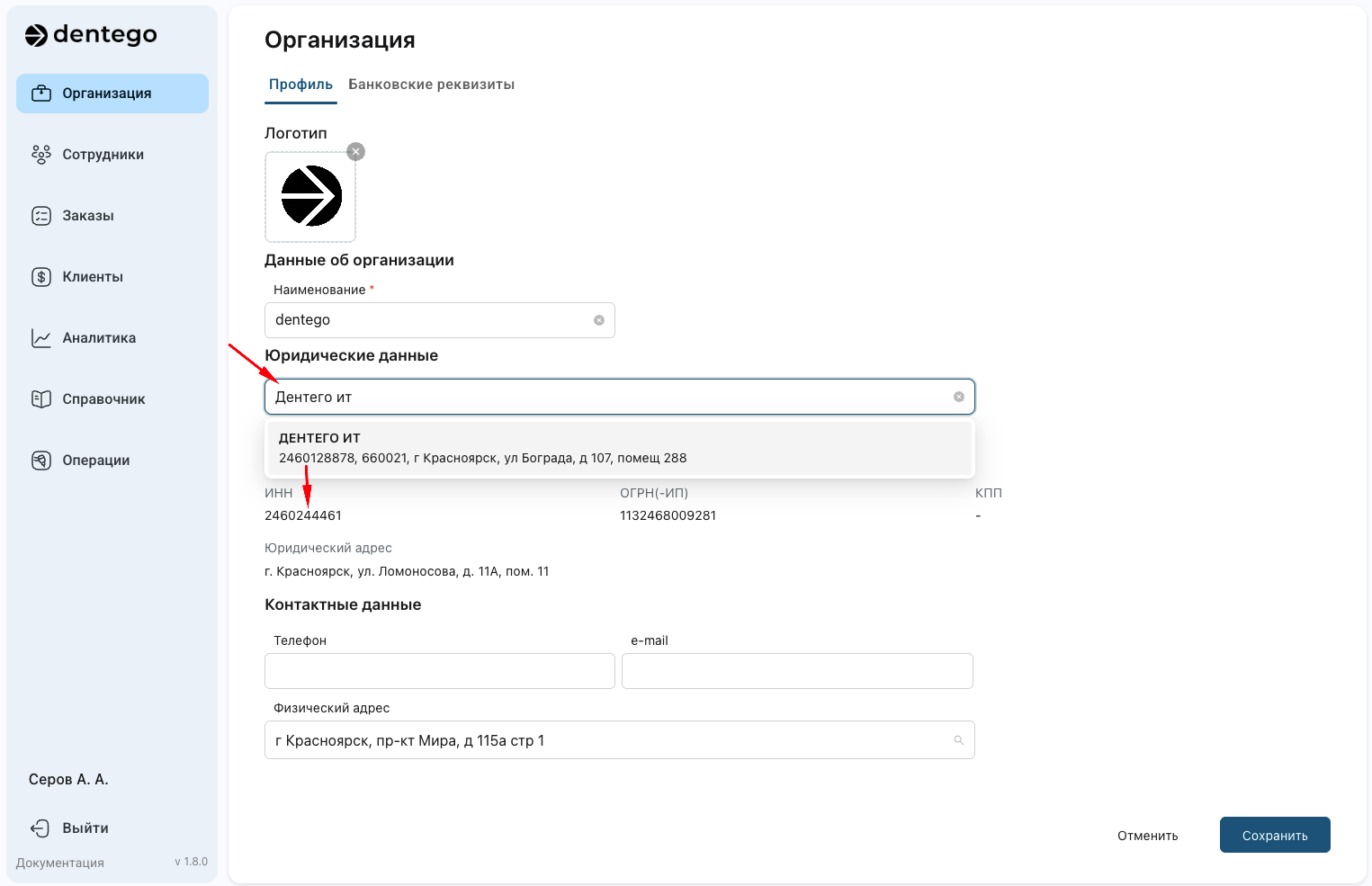Screen dimensions: 1372x886
Task: Open the Сотрудники section
Action: coord(102,154)
